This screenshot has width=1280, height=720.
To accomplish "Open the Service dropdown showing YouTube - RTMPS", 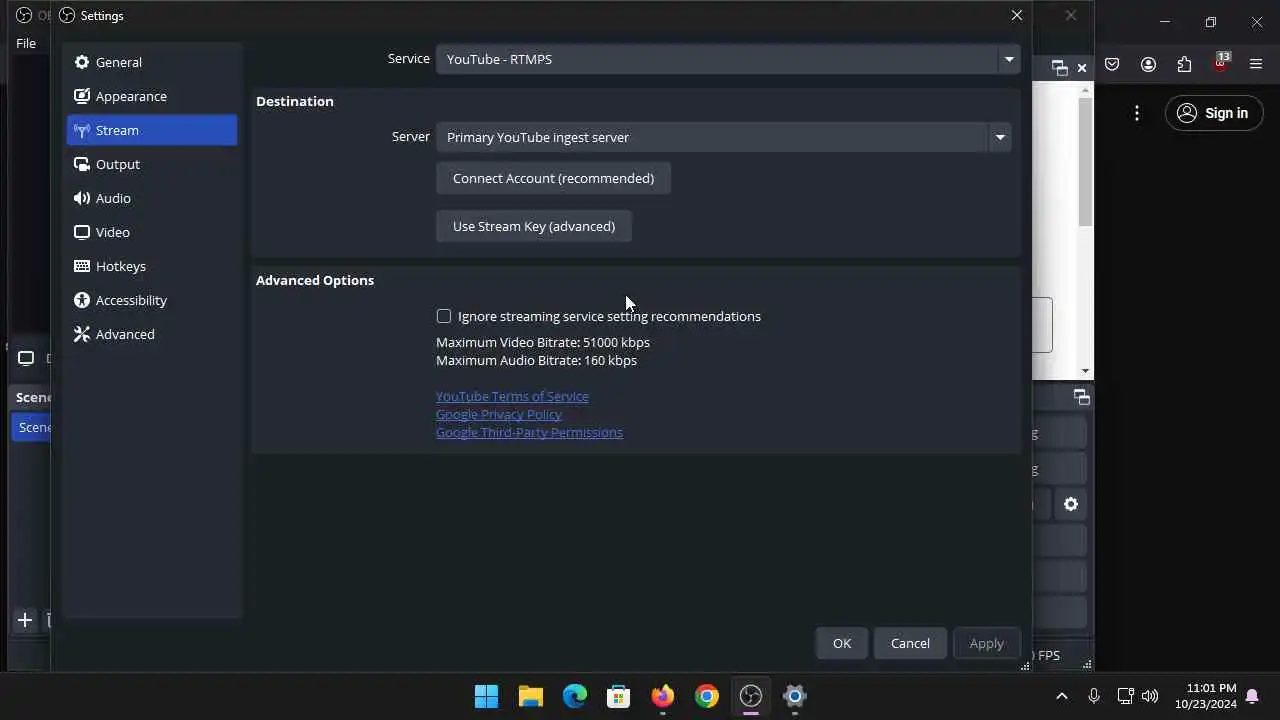I will (727, 59).
